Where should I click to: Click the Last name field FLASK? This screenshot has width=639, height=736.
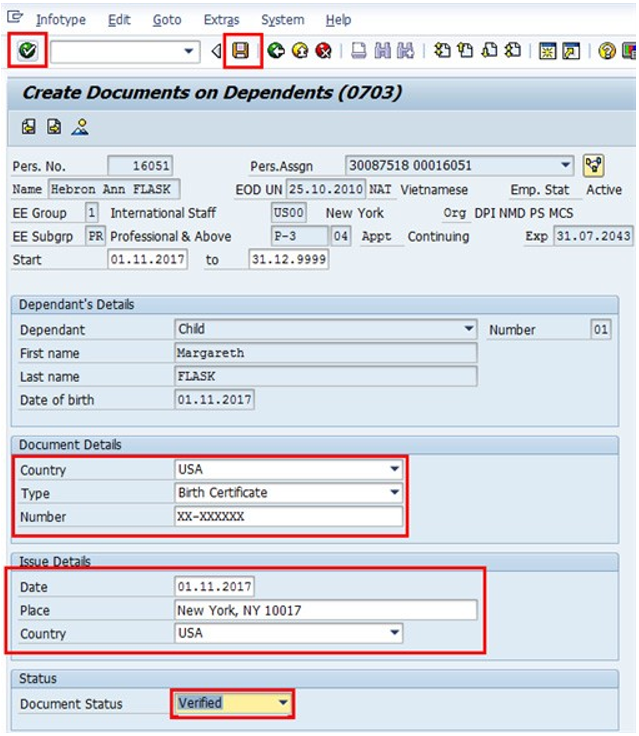(326, 376)
